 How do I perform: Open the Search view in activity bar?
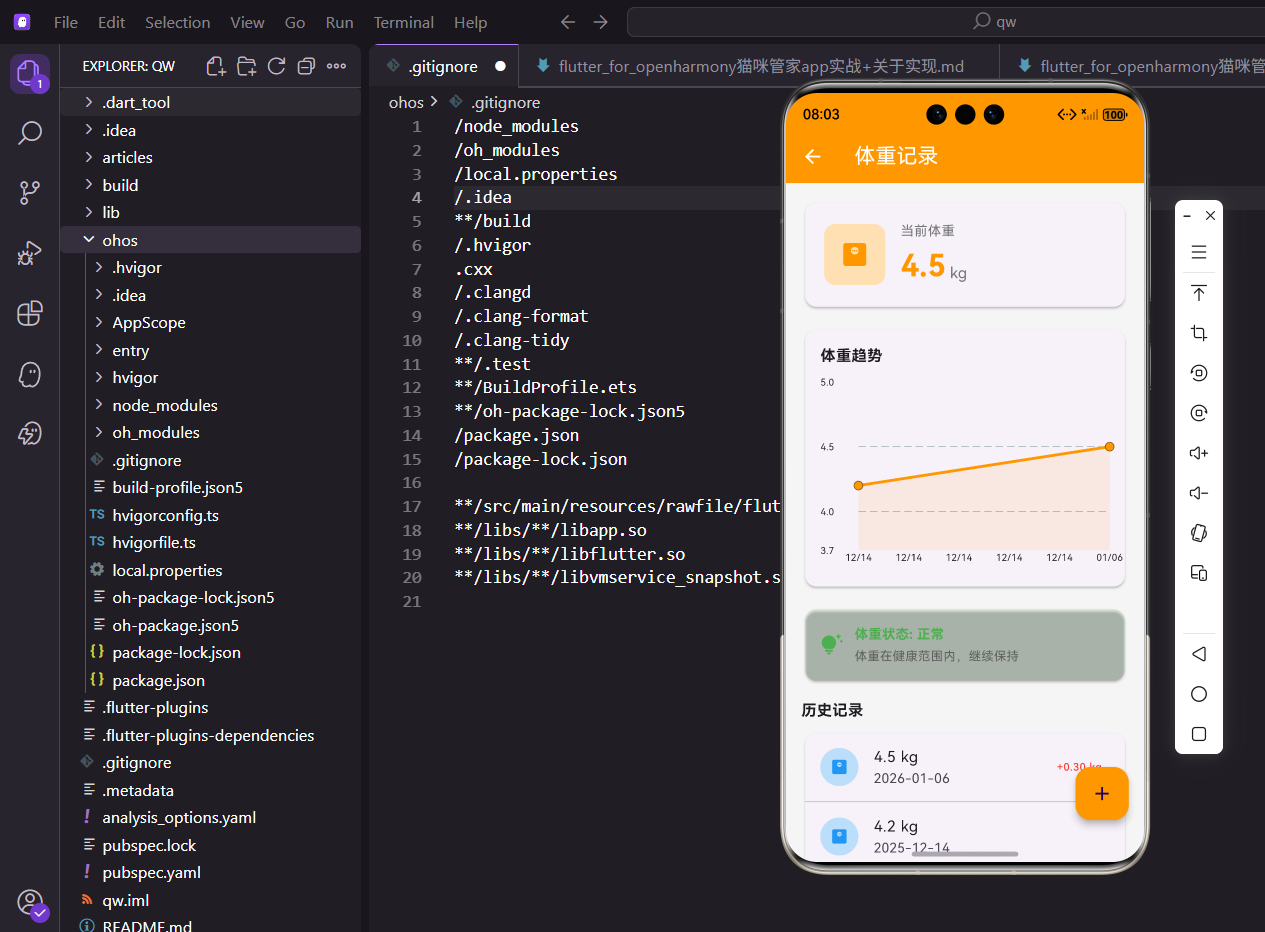[30, 133]
